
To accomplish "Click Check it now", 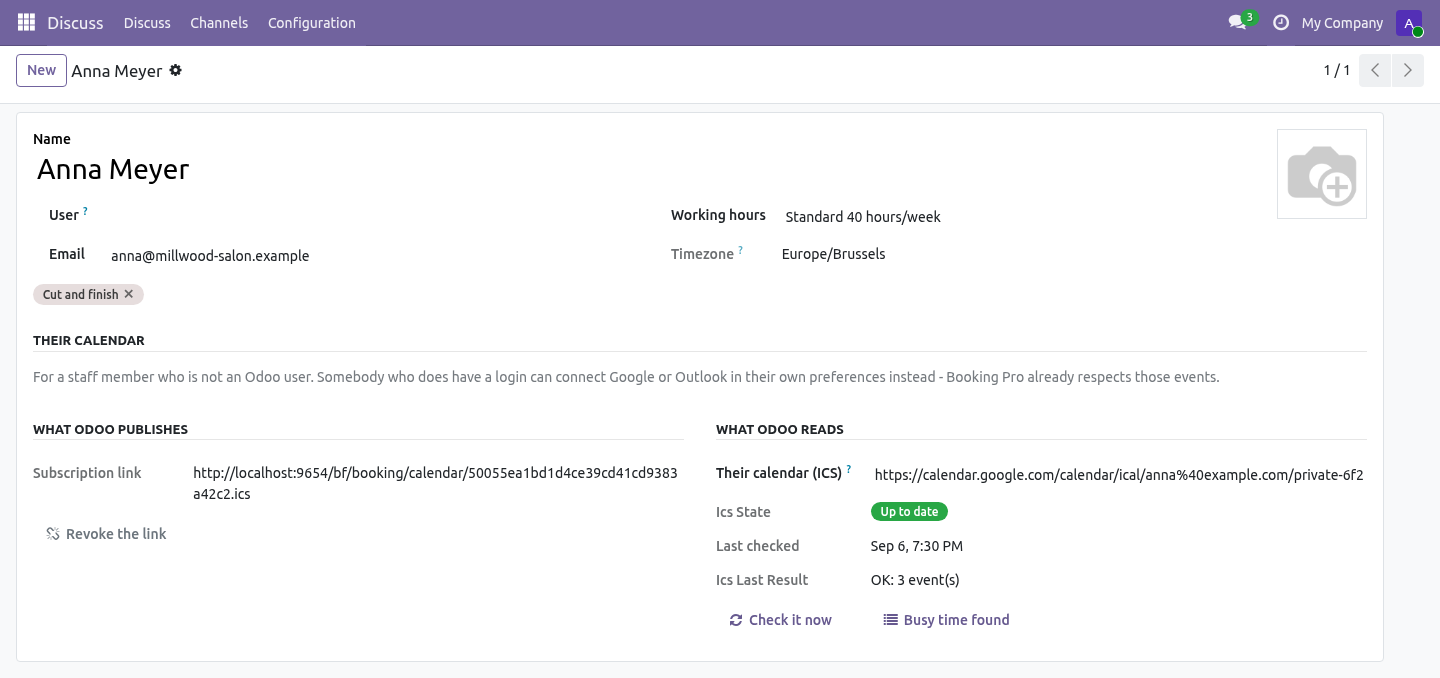I will [780, 620].
